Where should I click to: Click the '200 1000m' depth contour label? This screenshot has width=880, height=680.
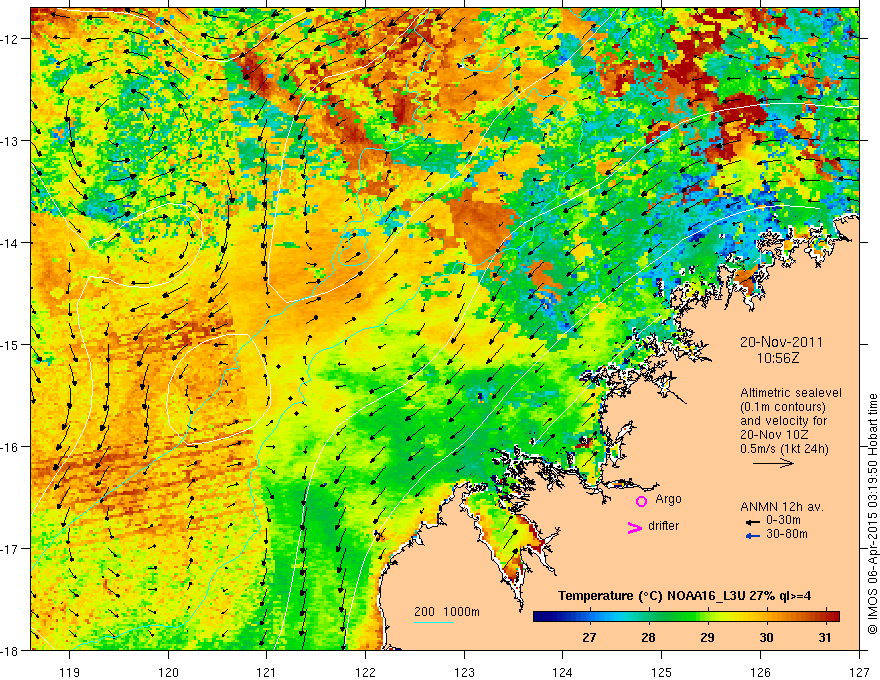click(x=447, y=612)
